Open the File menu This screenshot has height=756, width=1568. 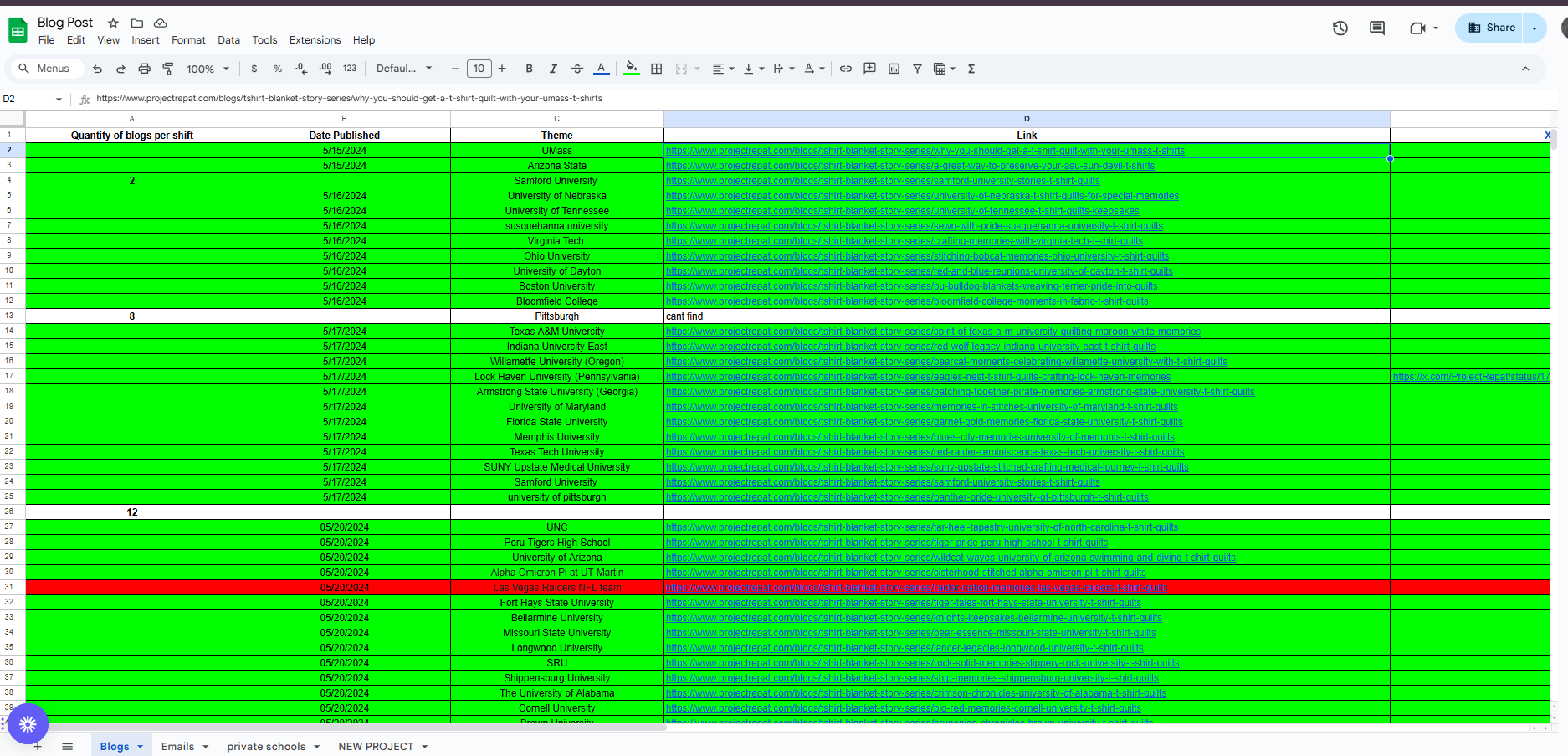[47, 40]
